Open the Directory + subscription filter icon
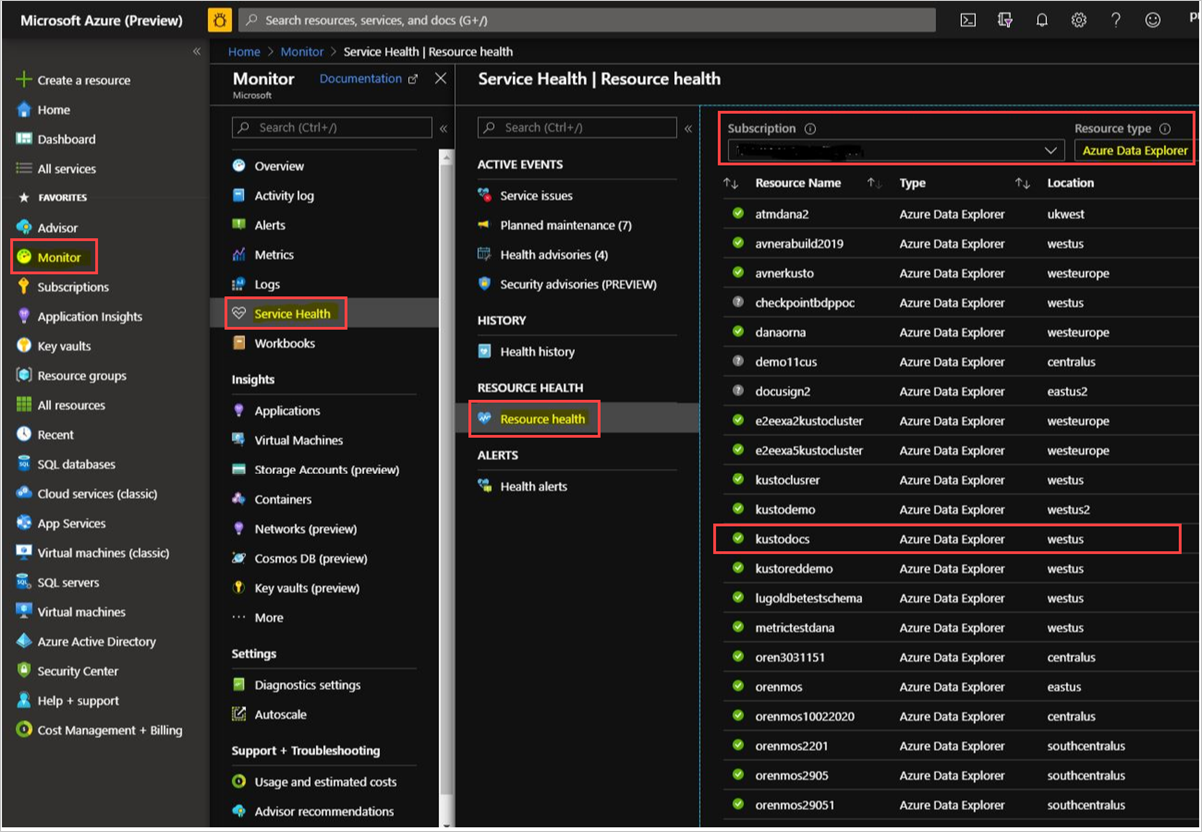 pyautogui.click(x=1005, y=20)
